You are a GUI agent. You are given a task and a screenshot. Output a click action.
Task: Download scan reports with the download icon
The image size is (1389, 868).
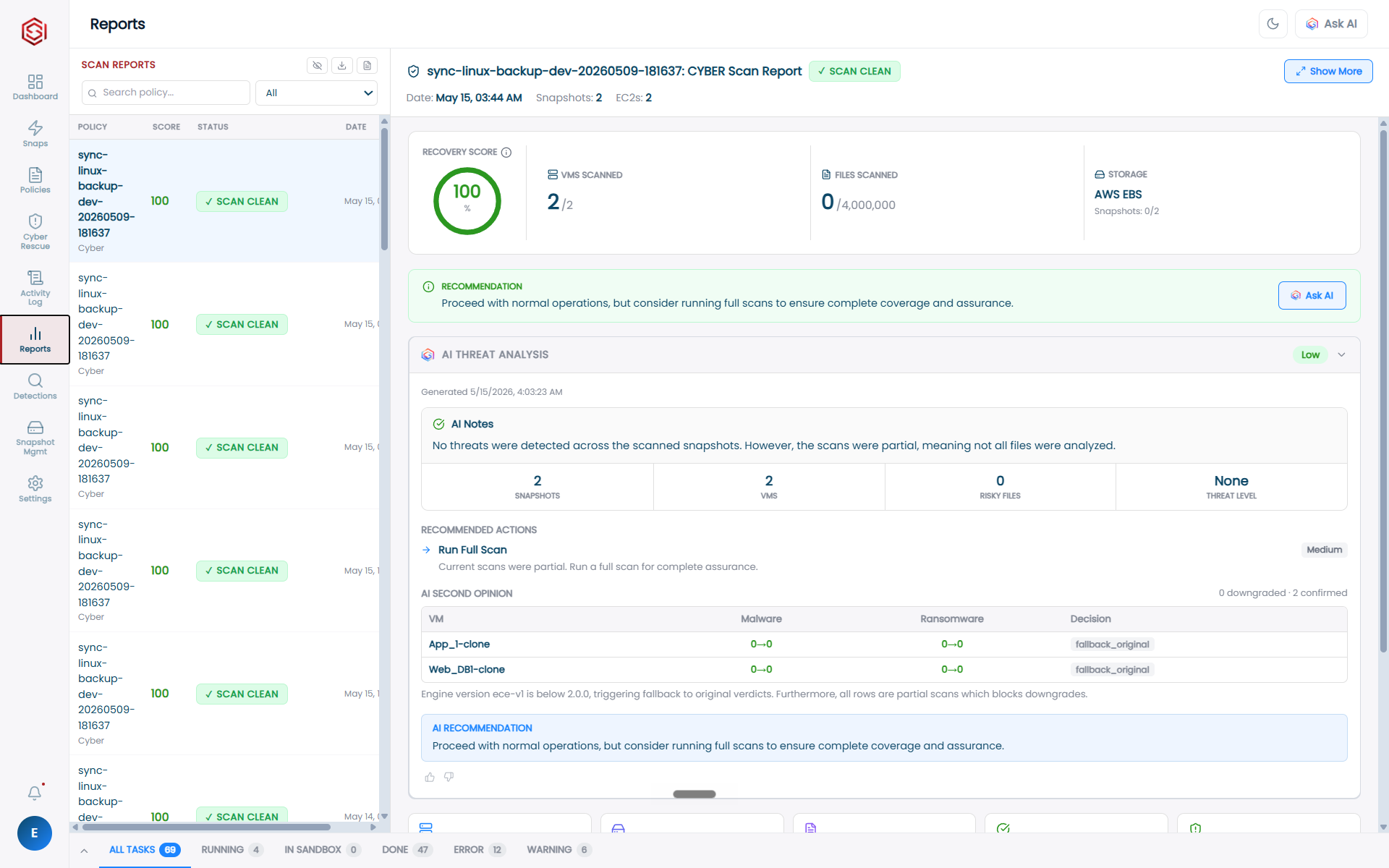click(x=342, y=66)
